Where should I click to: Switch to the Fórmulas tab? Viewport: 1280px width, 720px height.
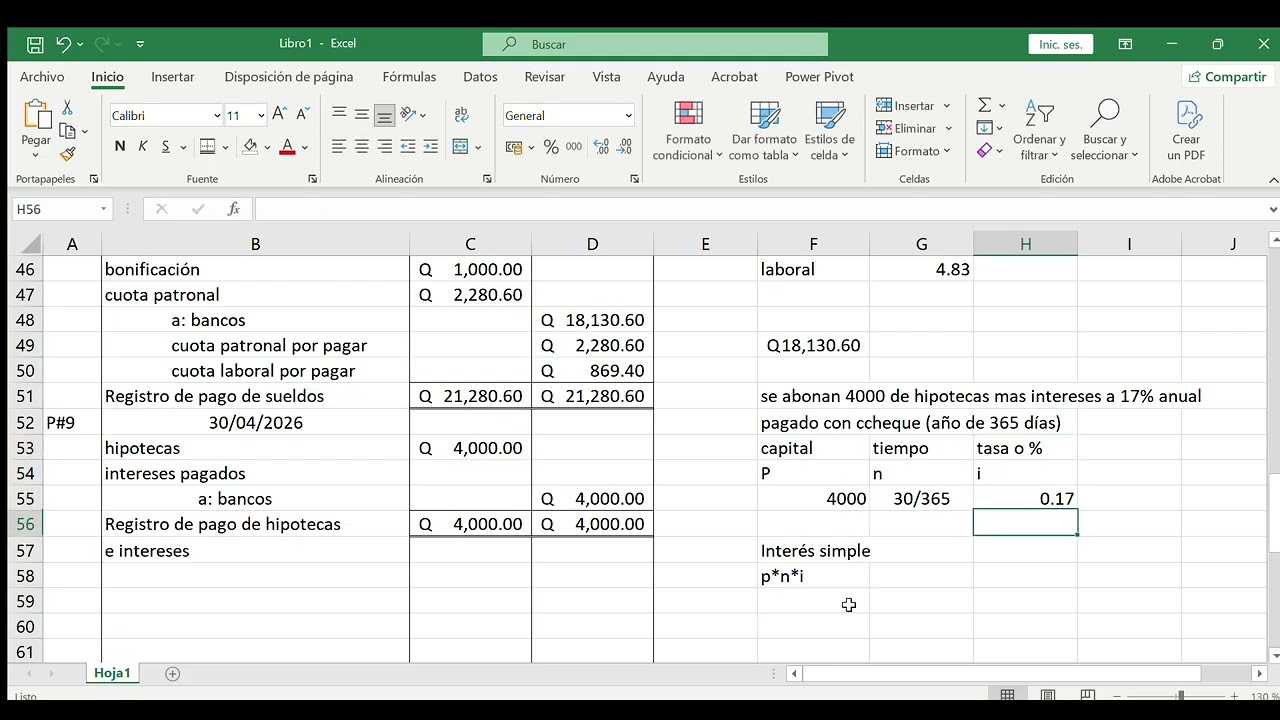coord(409,77)
